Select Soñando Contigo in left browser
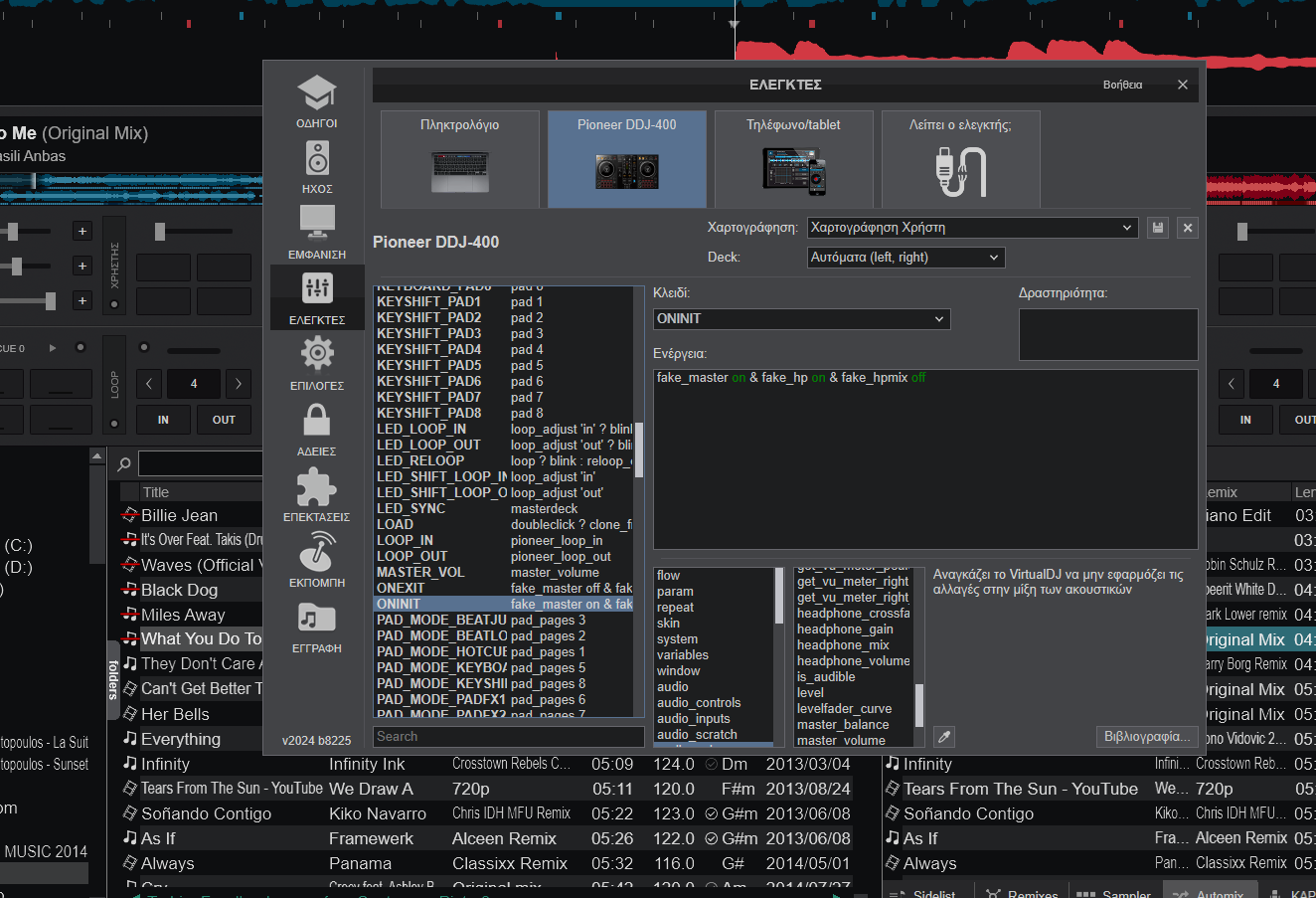 click(206, 813)
